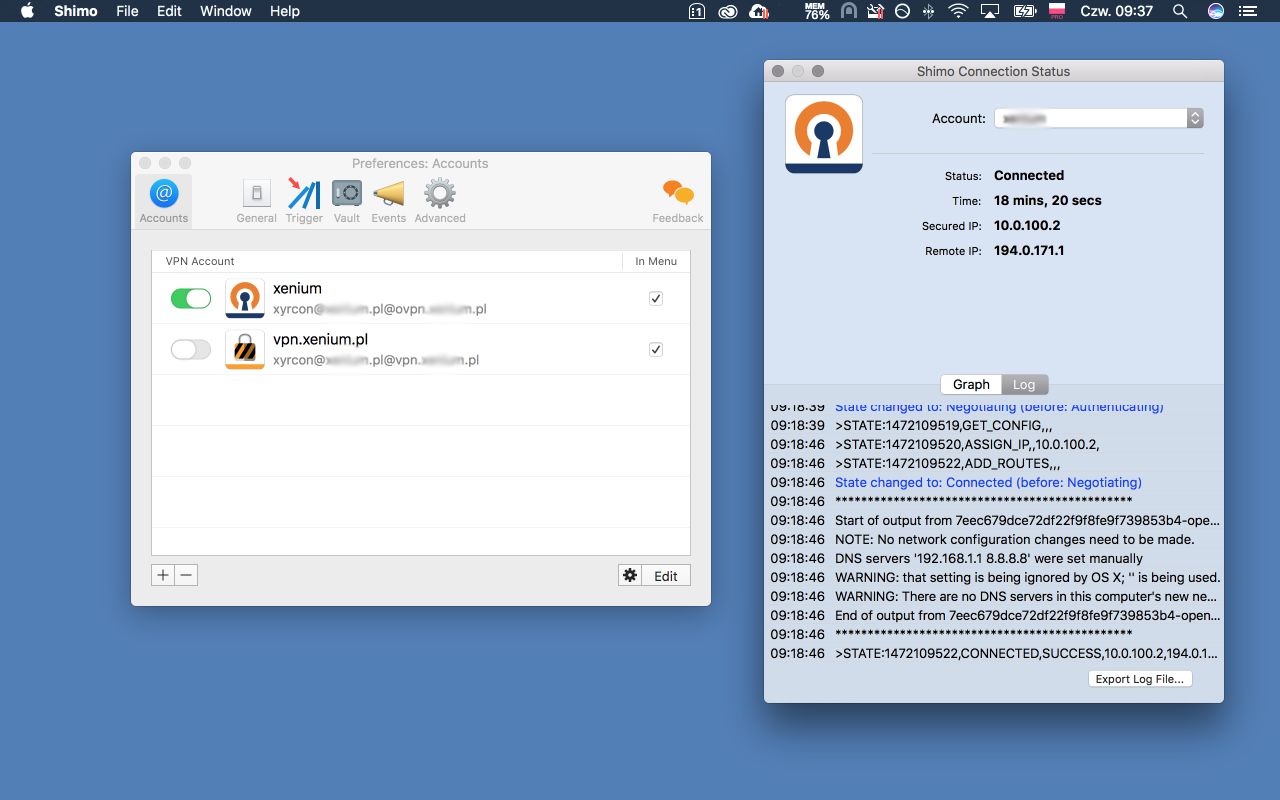Open the Accounts preferences pane
This screenshot has width=1280, height=800.
(164, 201)
